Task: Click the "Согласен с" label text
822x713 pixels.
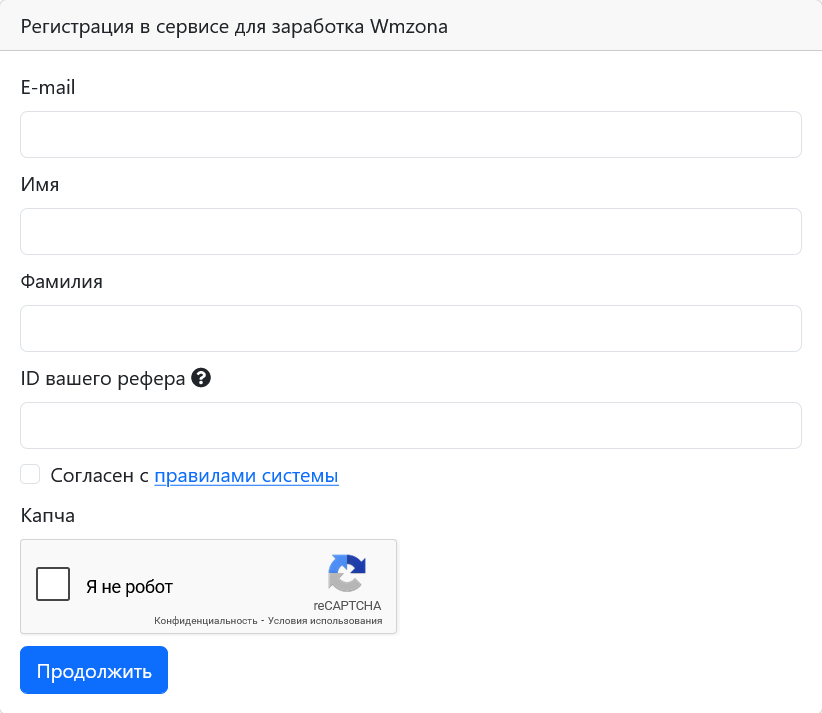Action: (x=99, y=476)
